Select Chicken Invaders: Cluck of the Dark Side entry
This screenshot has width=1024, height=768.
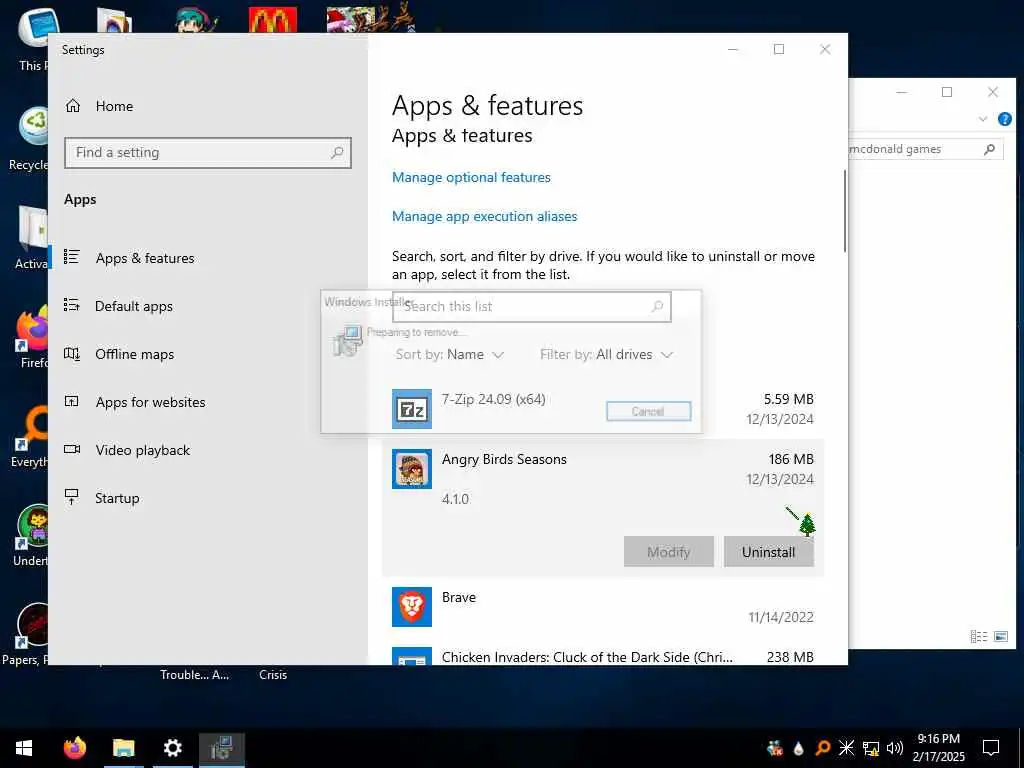(x=603, y=656)
